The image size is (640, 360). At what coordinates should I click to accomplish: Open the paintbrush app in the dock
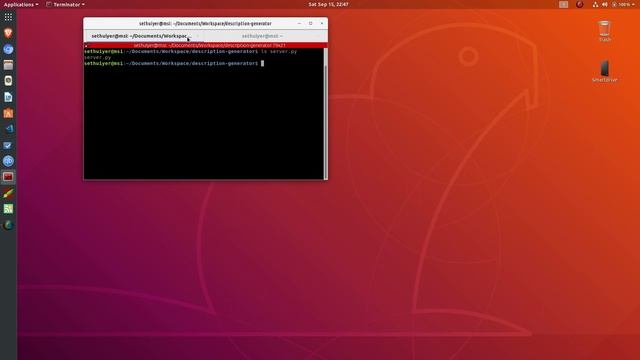(8, 193)
